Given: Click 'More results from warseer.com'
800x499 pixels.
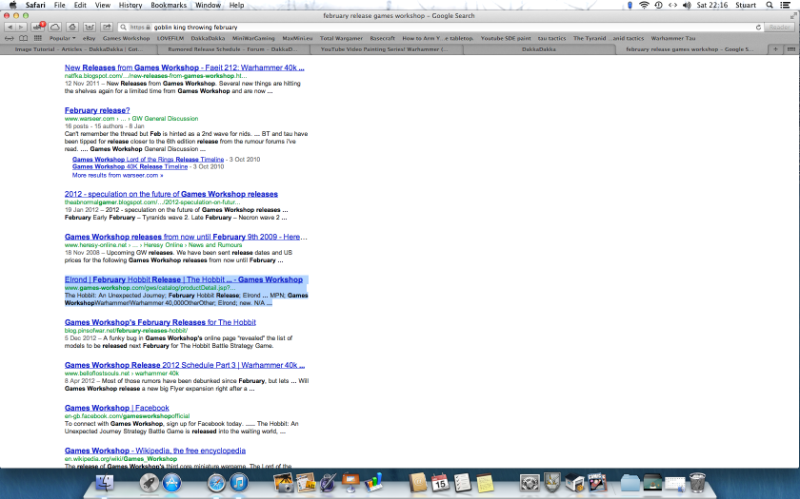Looking at the screenshot, I should tap(117, 175).
